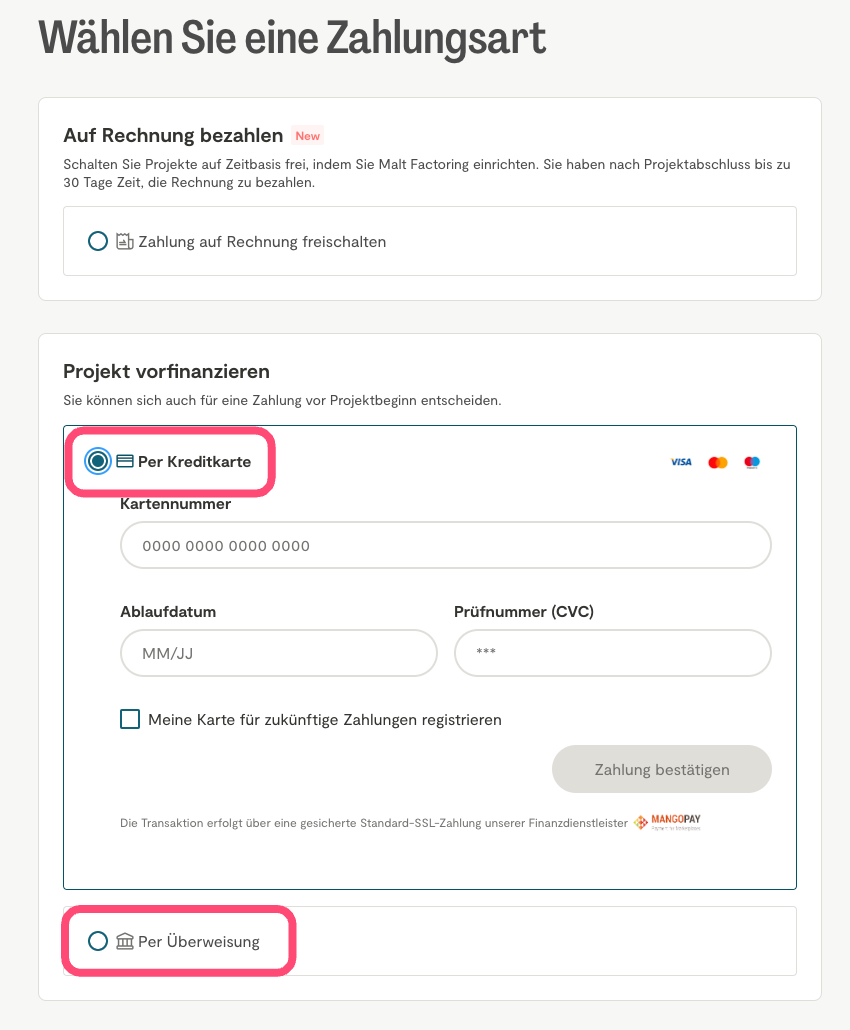850x1030 pixels.
Task: Click the Maestro logo
Action: (752, 462)
